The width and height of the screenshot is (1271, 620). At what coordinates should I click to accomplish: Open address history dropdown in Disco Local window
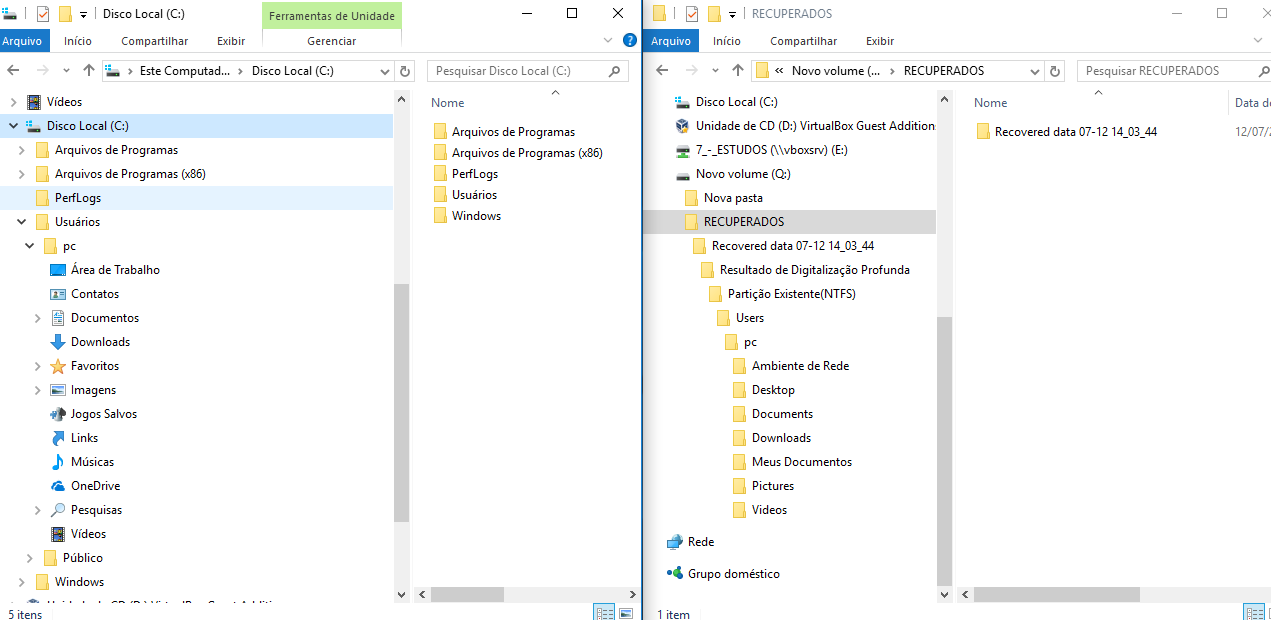coord(386,71)
